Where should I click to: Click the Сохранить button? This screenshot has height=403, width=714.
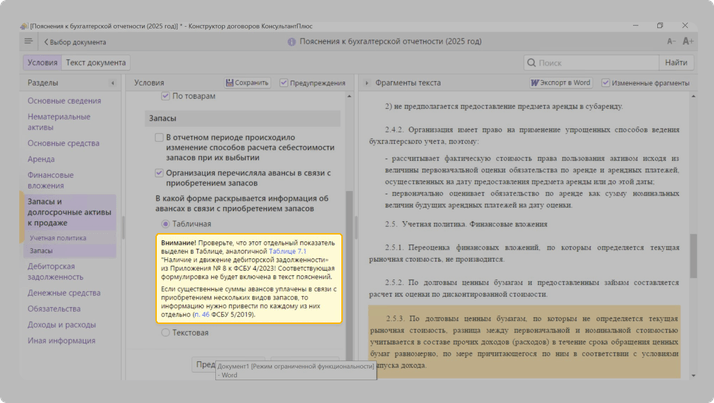coord(247,82)
